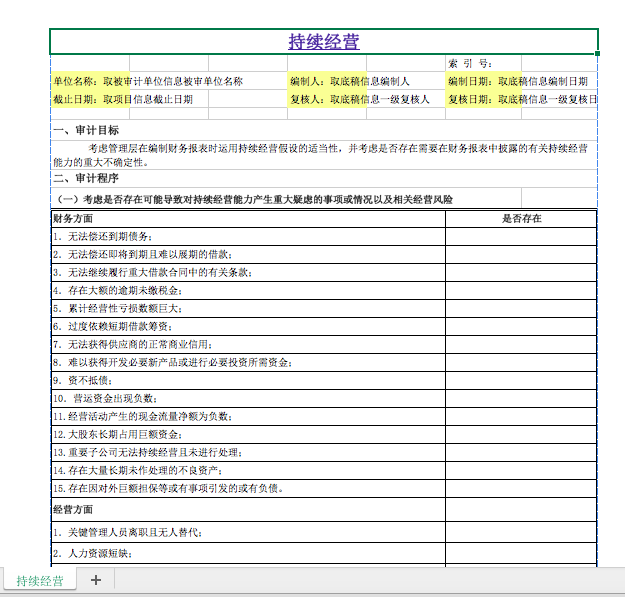The image size is (625, 597).
Task: Click 是否存在 cell for 无法偿还到期债务
Action: pyautogui.click(x=521, y=236)
